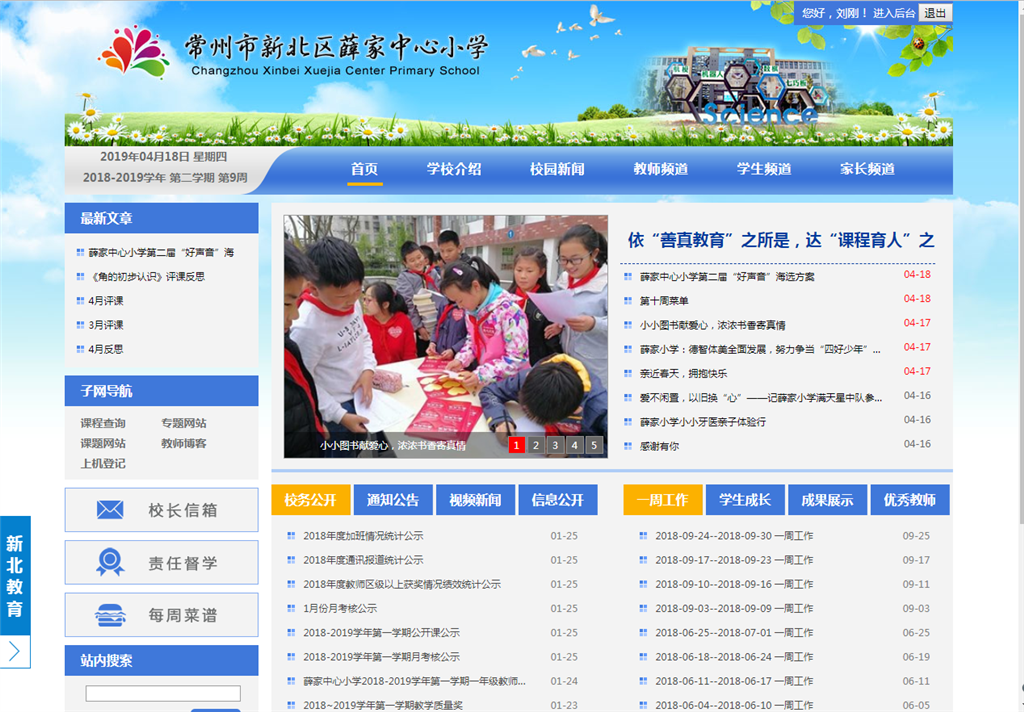Open the 学校介绍 navigation menu

pos(454,169)
